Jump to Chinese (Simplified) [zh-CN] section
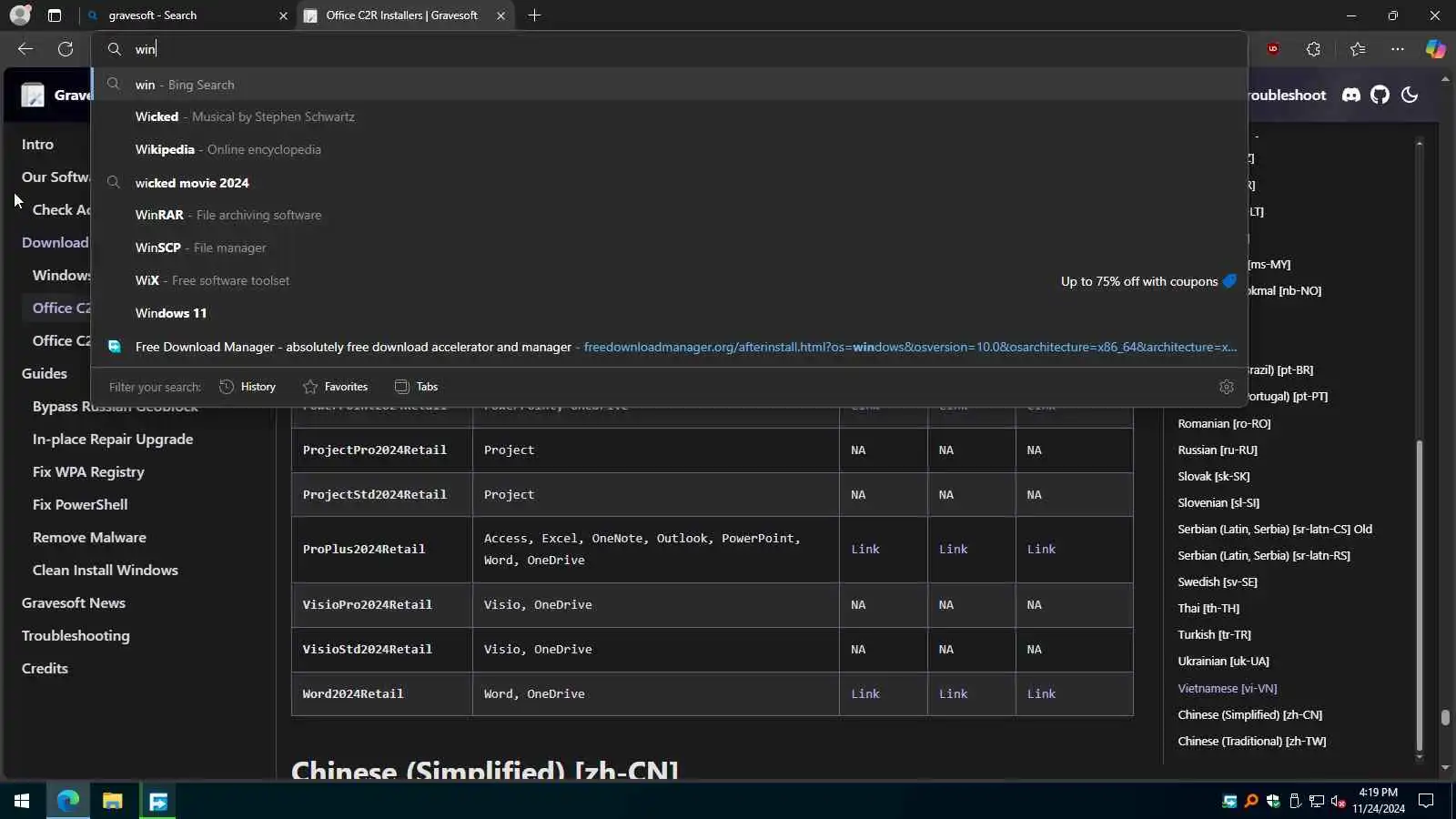The image size is (1456, 819). coord(1250,714)
